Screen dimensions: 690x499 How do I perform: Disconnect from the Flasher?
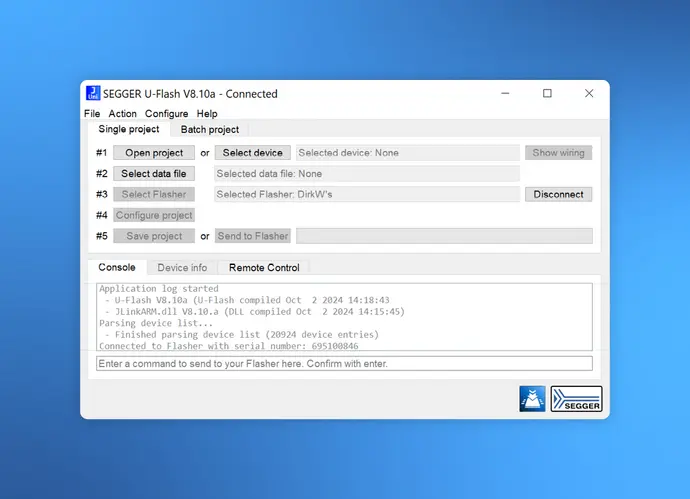tap(558, 194)
